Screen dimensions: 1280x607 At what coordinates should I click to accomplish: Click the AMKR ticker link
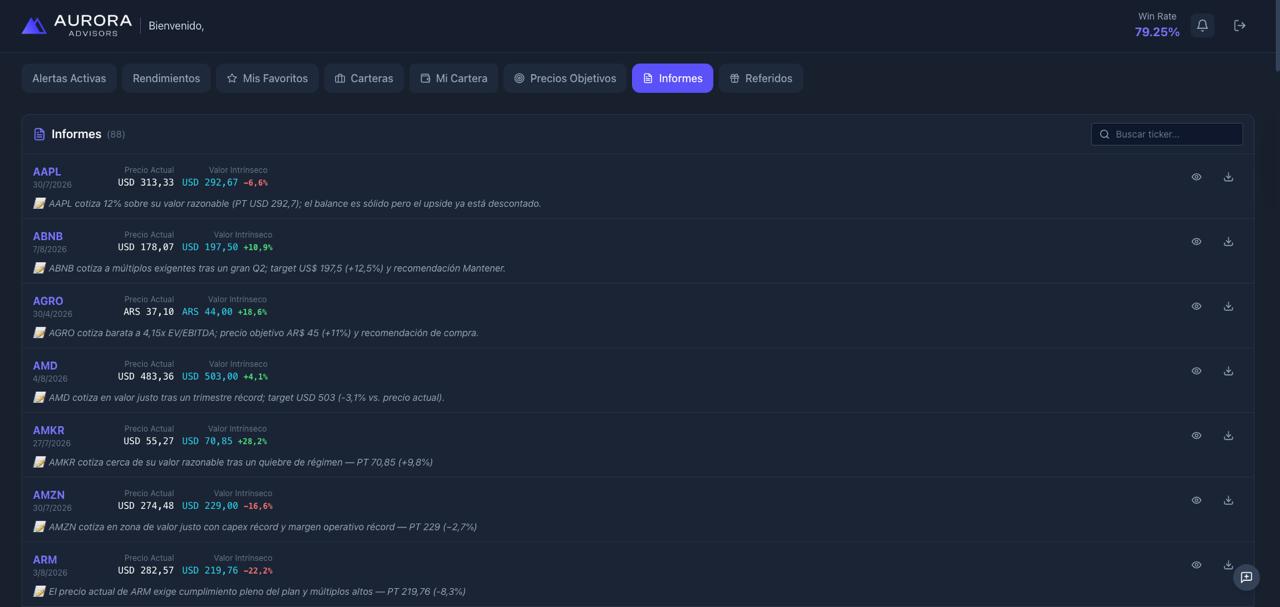pyautogui.click(x=48, y=431)
